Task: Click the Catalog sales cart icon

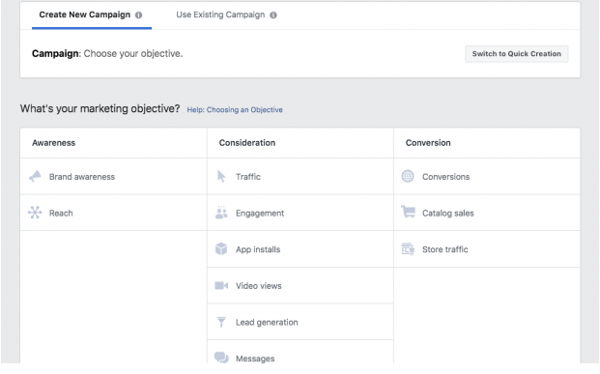Action: [408, 212]
